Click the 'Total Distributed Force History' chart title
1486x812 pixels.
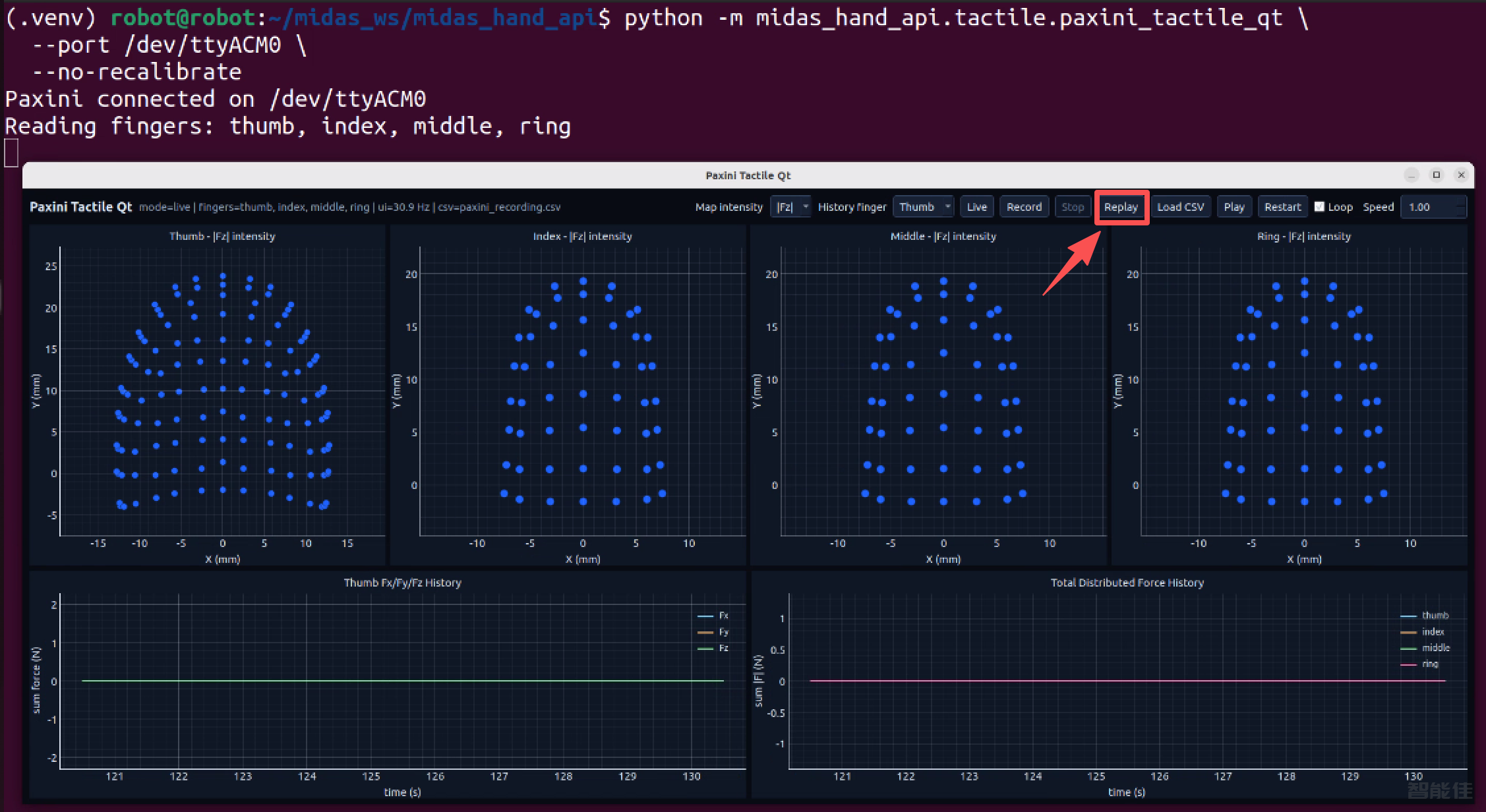[x=1127, y=583]
